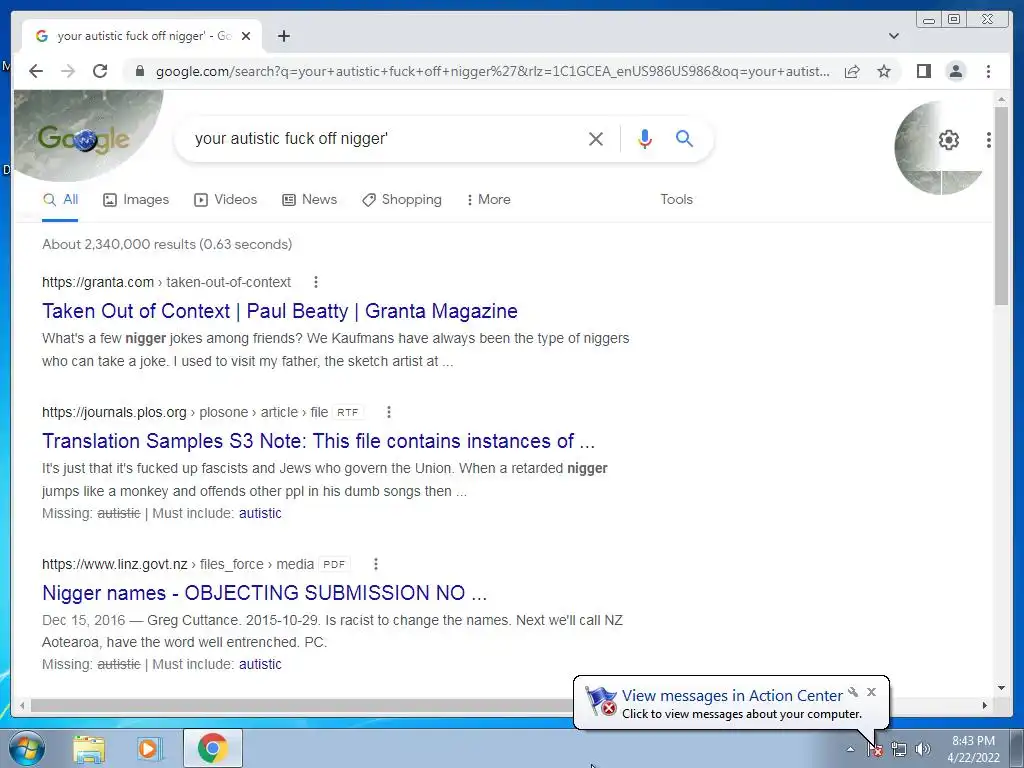Open a new tab with the plus button
The height and width of the screenshot is (768, 1024).
283,36
